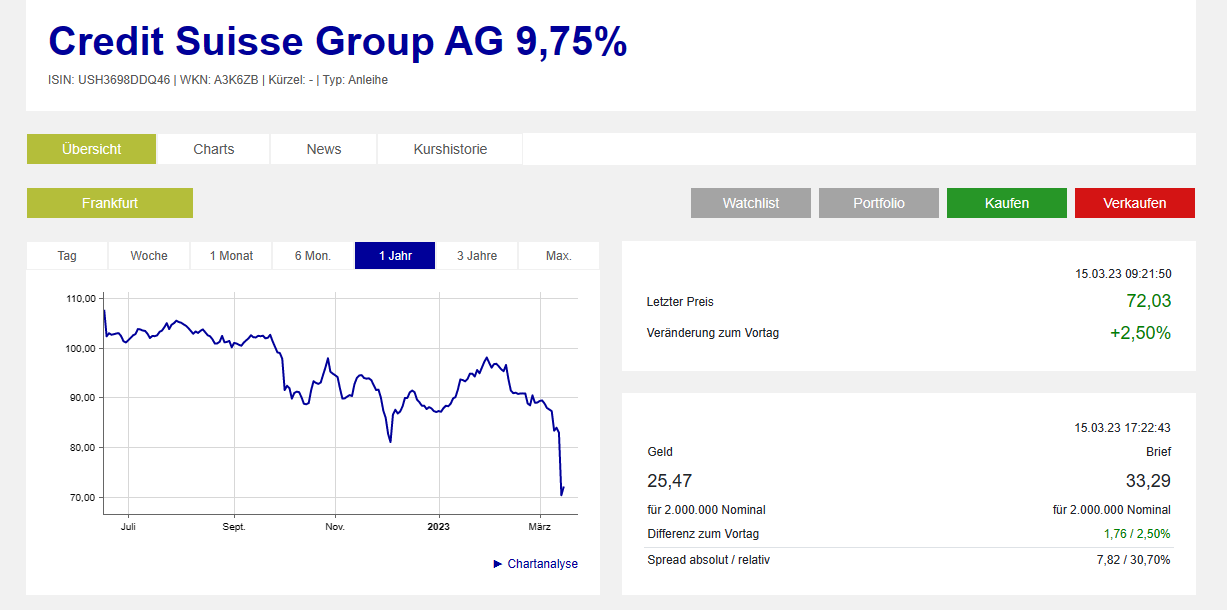Show the 1 Monat chart range
The height and width of the screenshot is (610, 1227).
[x=231, y=256]
